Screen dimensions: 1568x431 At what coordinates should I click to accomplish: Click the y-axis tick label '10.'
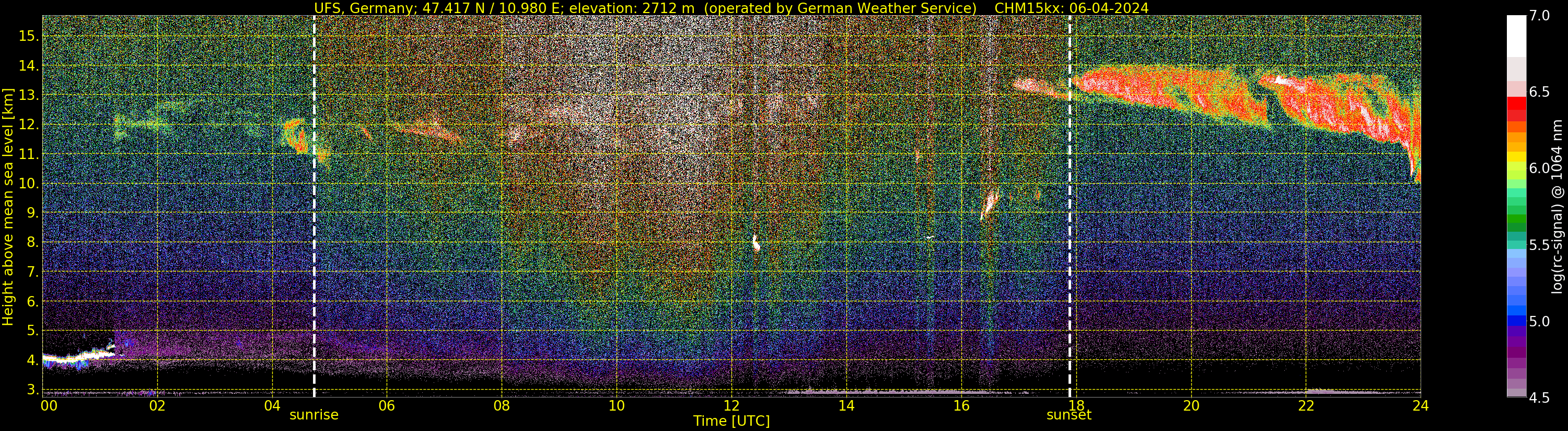tap(29, 184)
